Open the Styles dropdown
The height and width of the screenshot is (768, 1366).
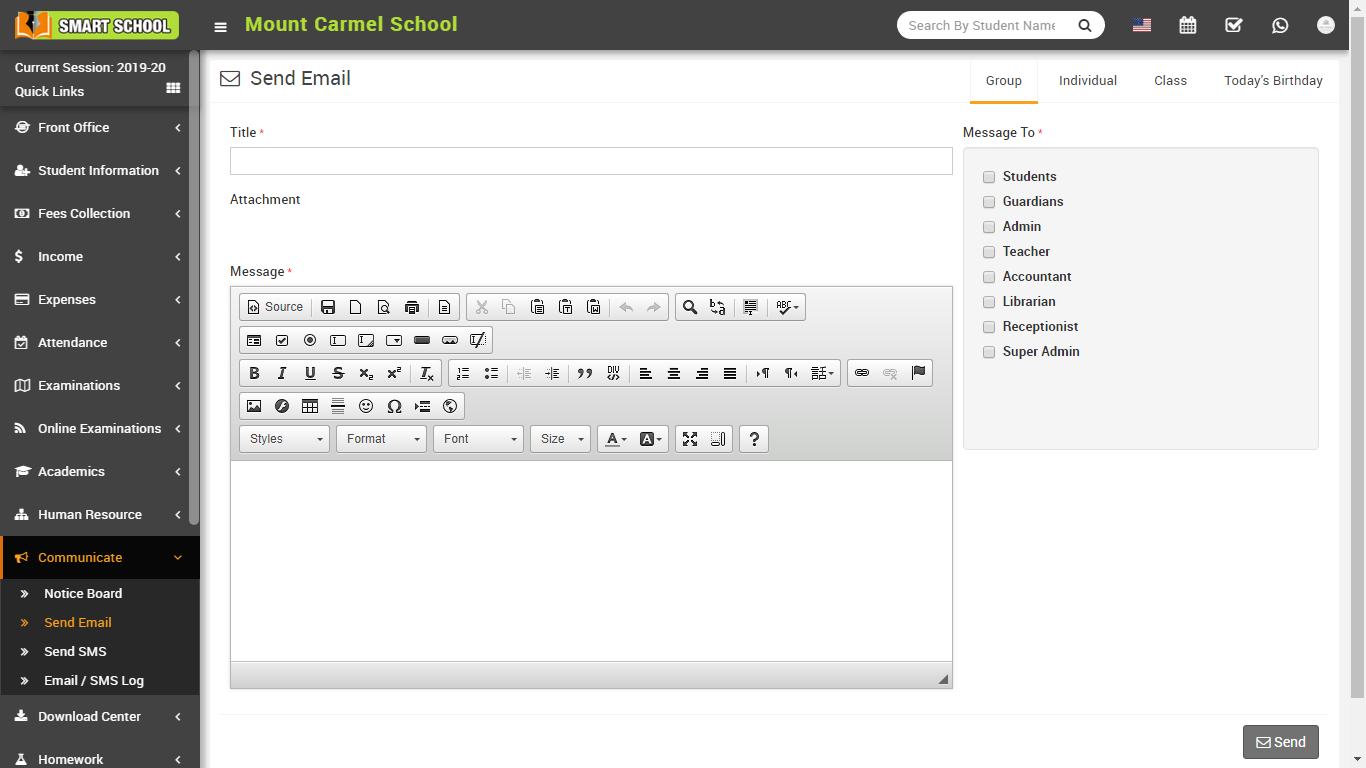pos(285,439)
